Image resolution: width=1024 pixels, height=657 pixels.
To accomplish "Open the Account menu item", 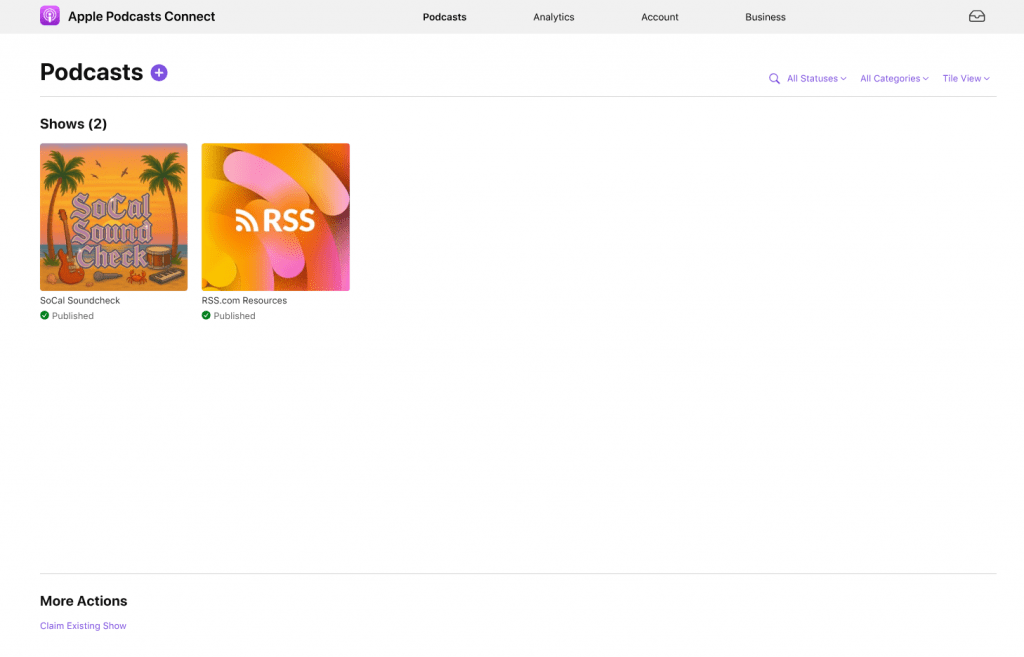I will click(659, 16).
